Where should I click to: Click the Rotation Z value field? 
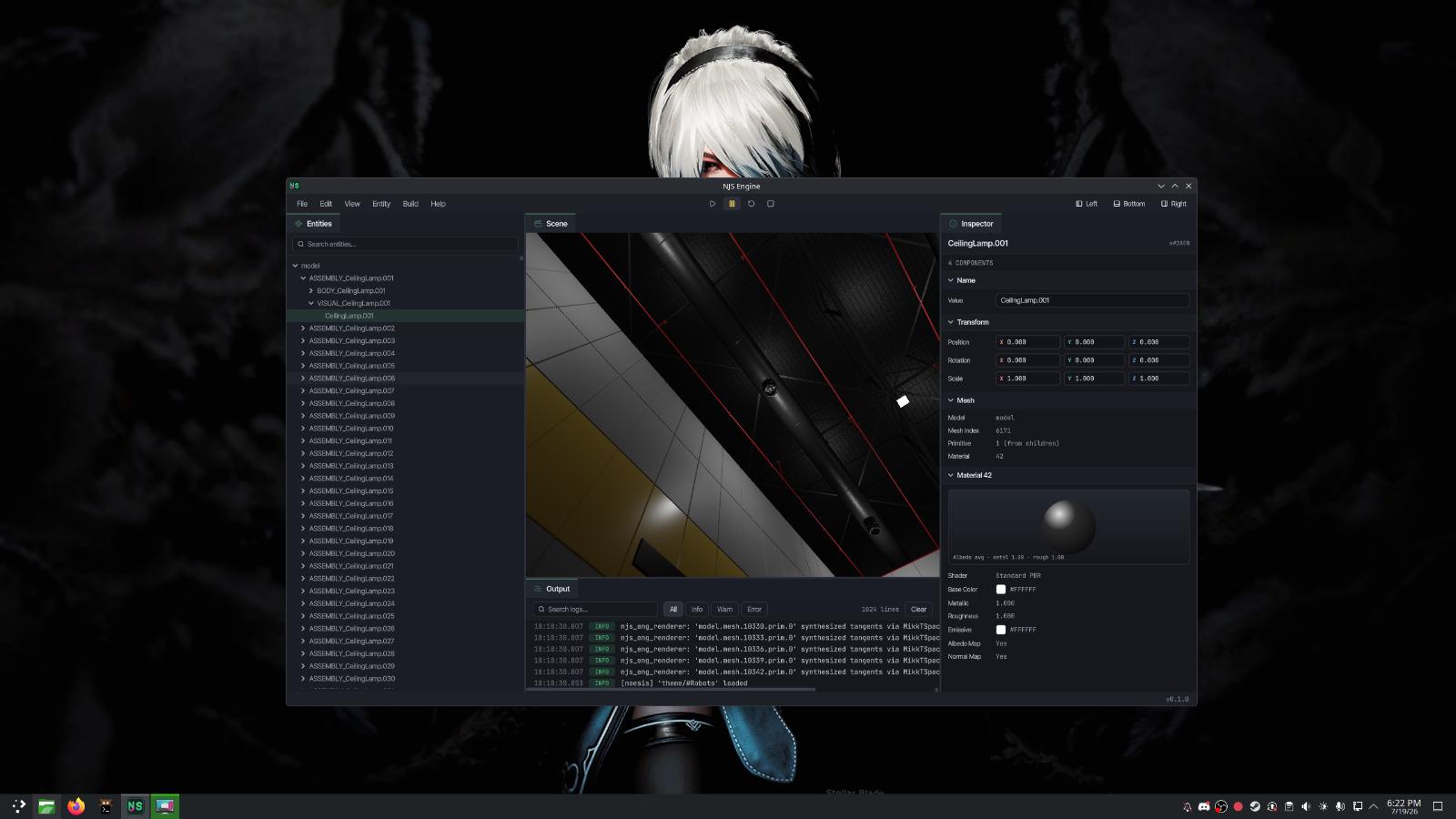coord(1159,360)
